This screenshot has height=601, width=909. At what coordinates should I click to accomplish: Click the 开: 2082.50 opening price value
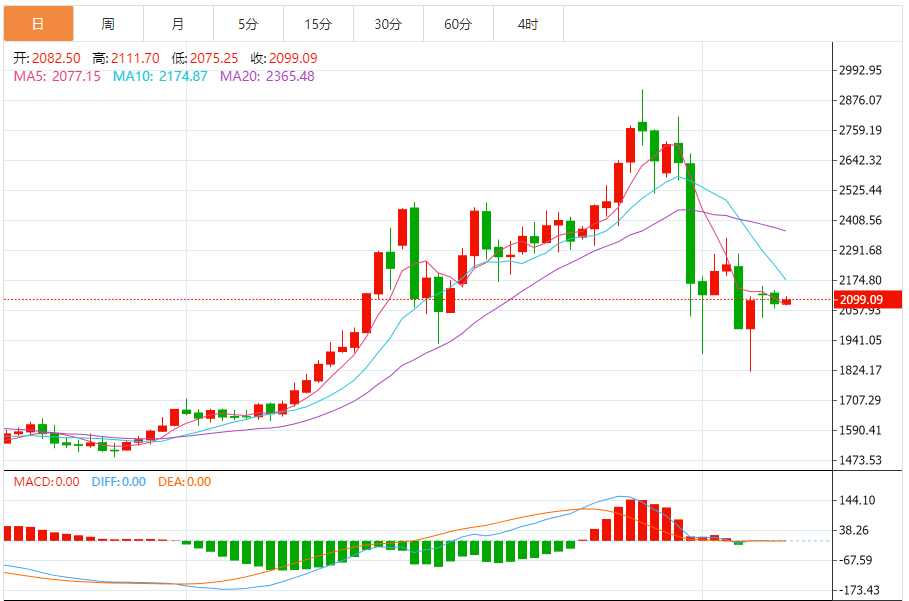coord(47,58)
